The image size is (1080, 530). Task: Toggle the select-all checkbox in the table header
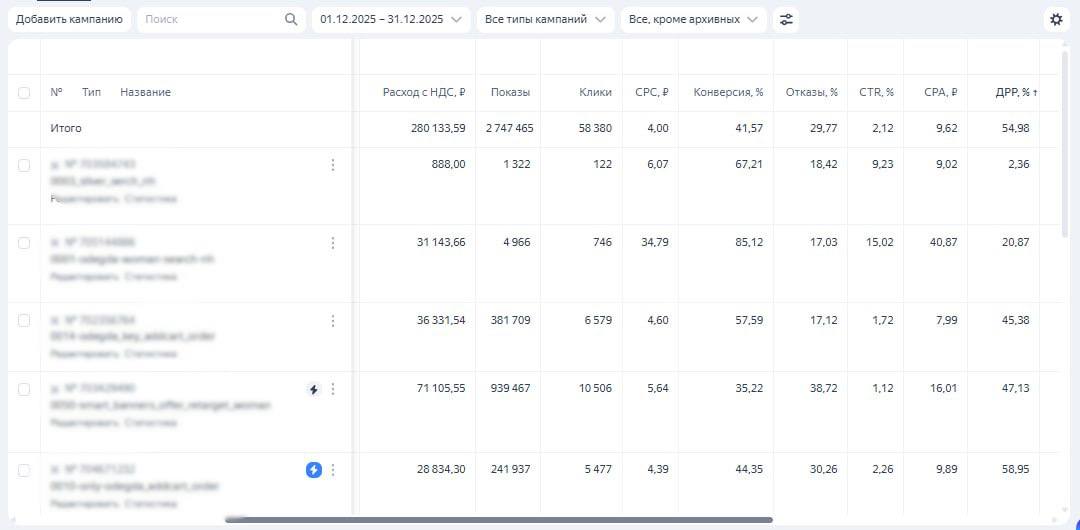pyautogui.click(x=24, y=93)
